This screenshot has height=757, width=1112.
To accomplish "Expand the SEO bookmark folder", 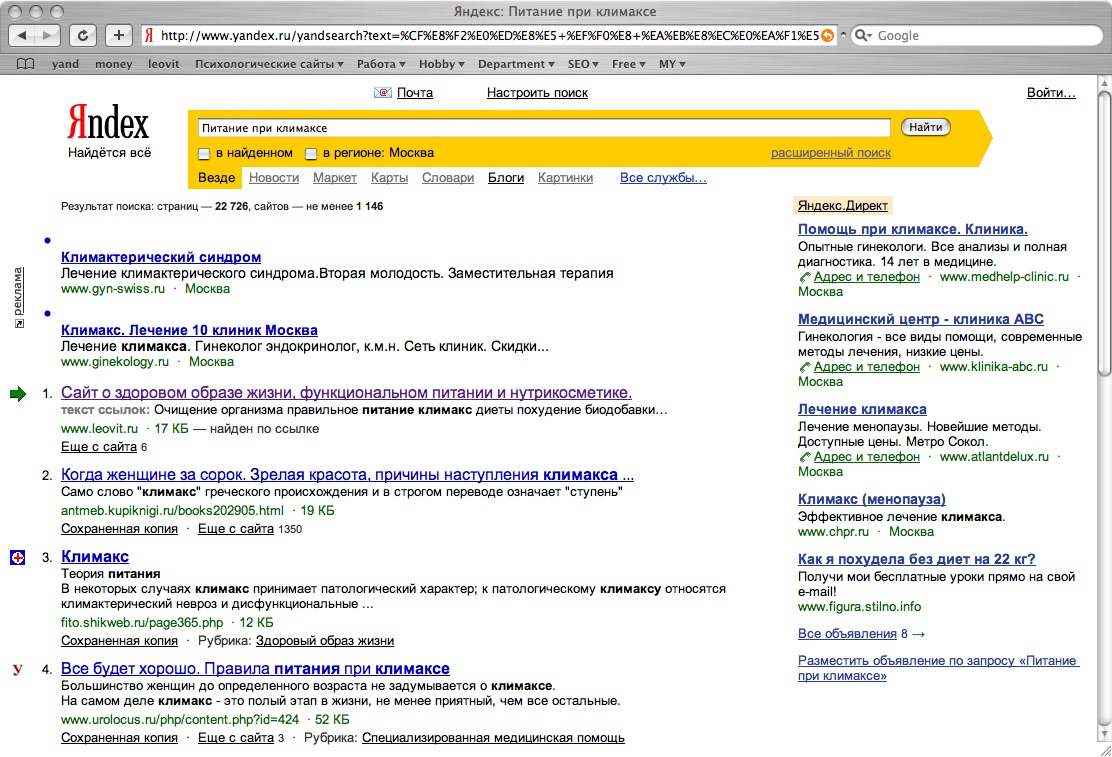I will click(x=583, y=64).
